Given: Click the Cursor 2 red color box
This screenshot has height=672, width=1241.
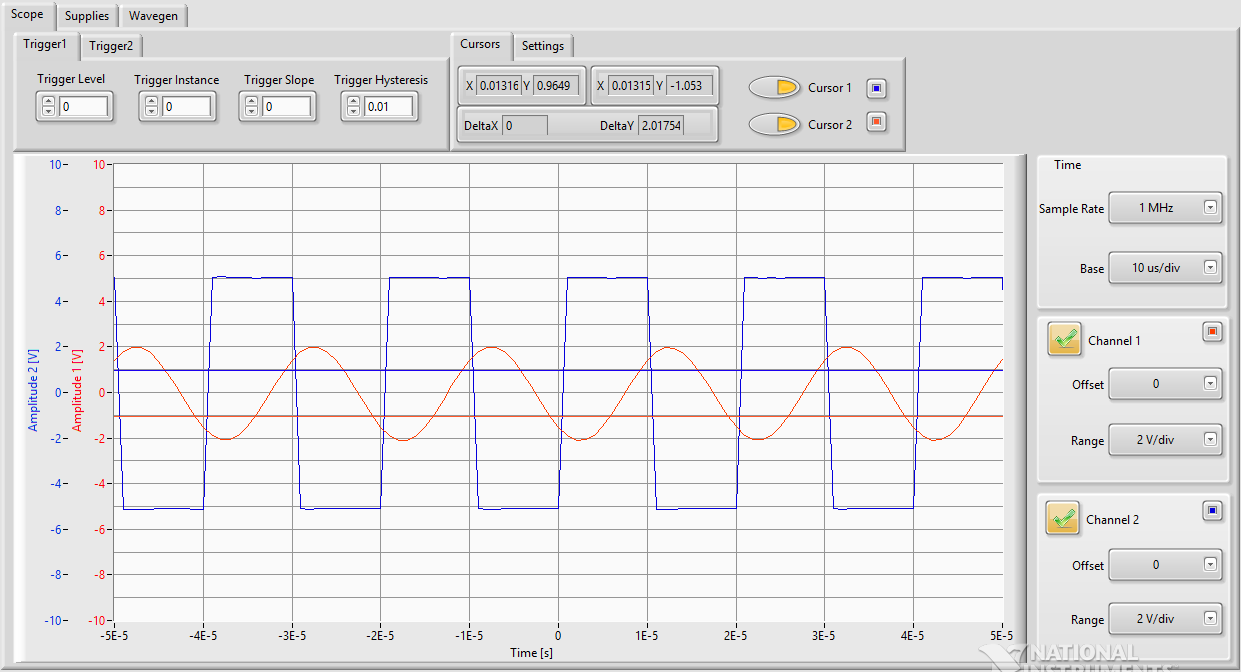Looking at the screenshot, I should (876, 123).
